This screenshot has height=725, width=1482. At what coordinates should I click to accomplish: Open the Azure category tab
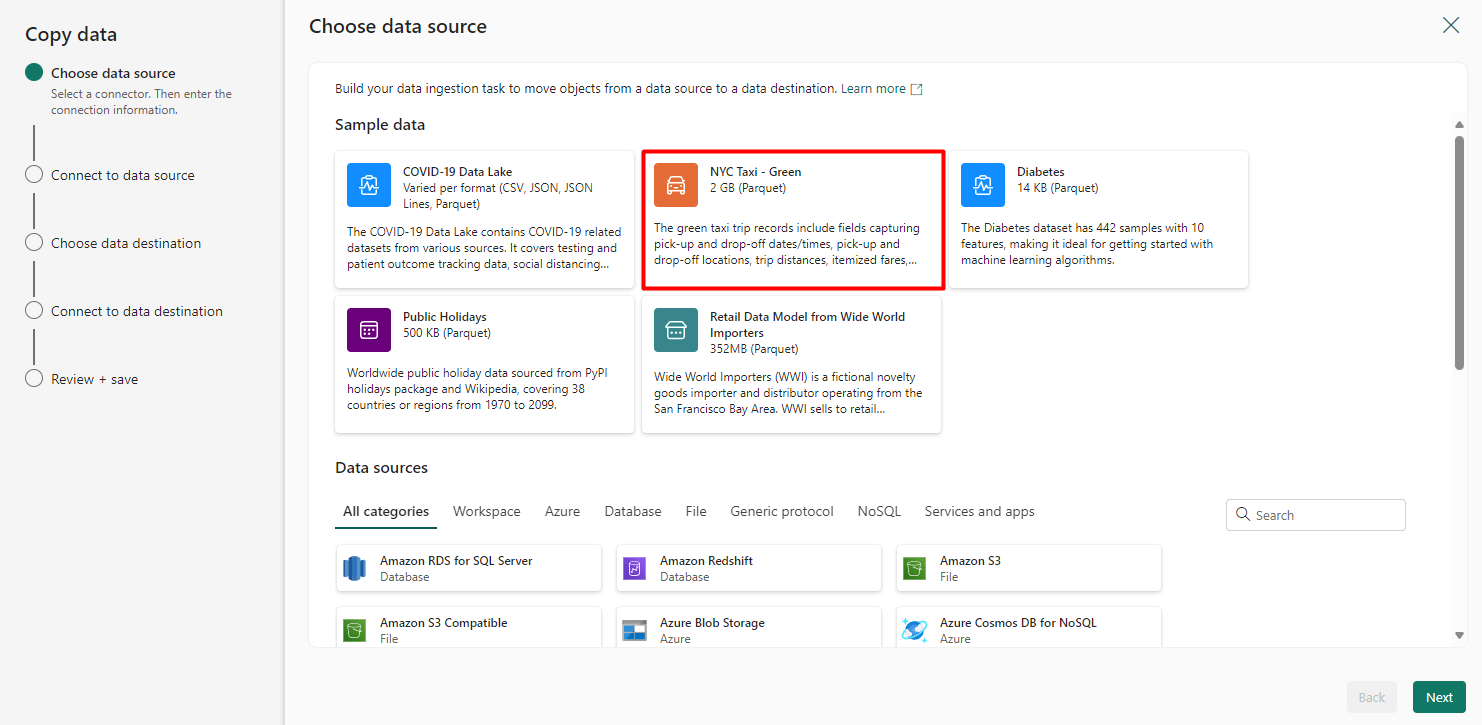pos(562,511)
